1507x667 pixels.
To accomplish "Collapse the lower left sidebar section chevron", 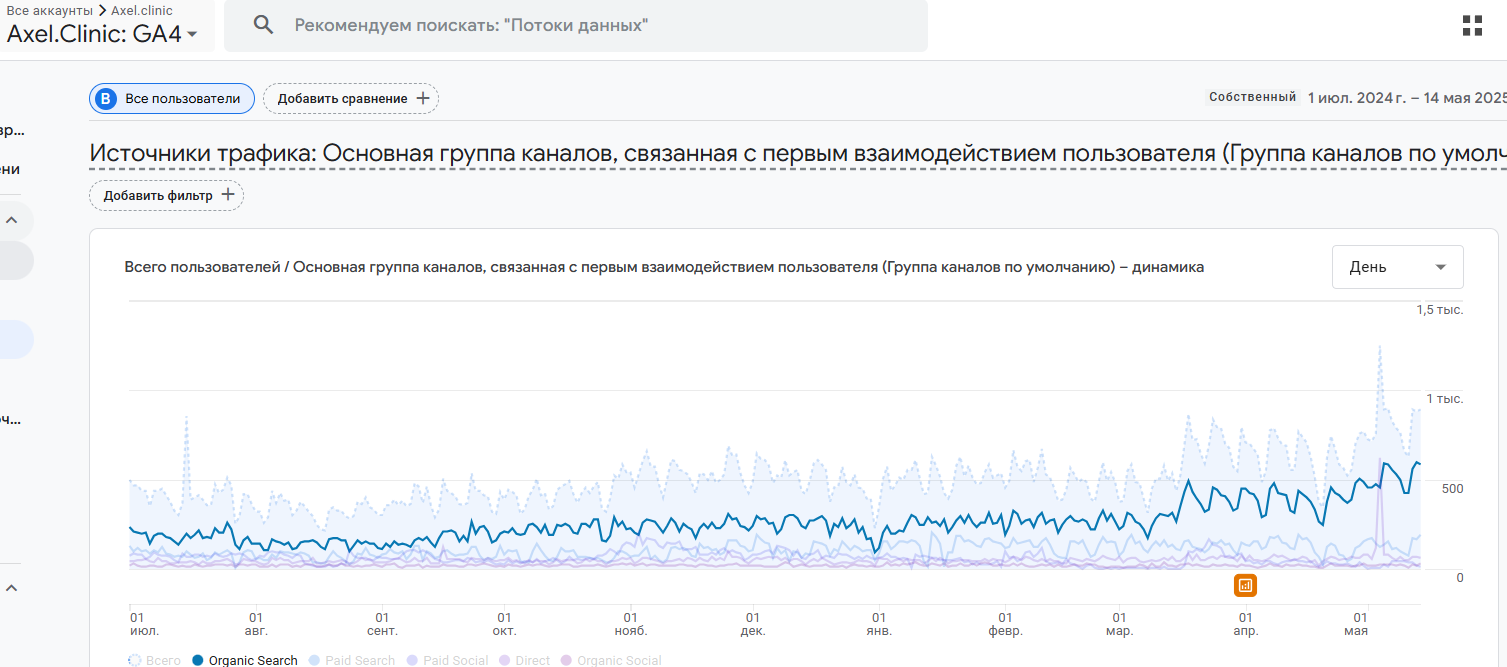I will coord(12,588).
